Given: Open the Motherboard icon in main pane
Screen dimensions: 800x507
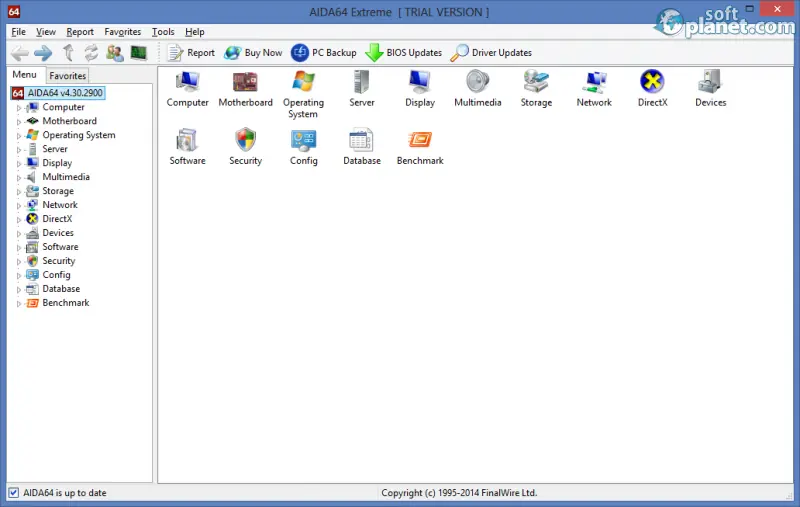Looking at the screenshot, I should pos(245,82).
